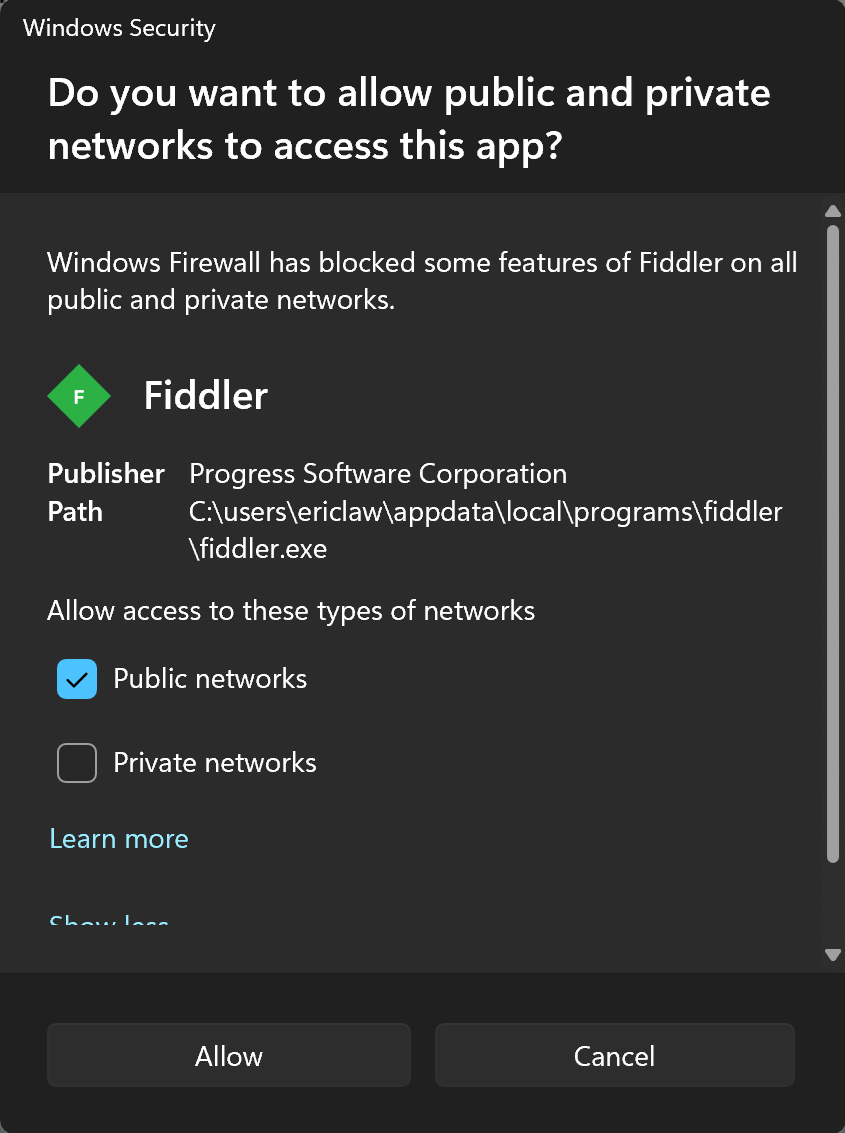Click the Path field label

click(75, 512)
